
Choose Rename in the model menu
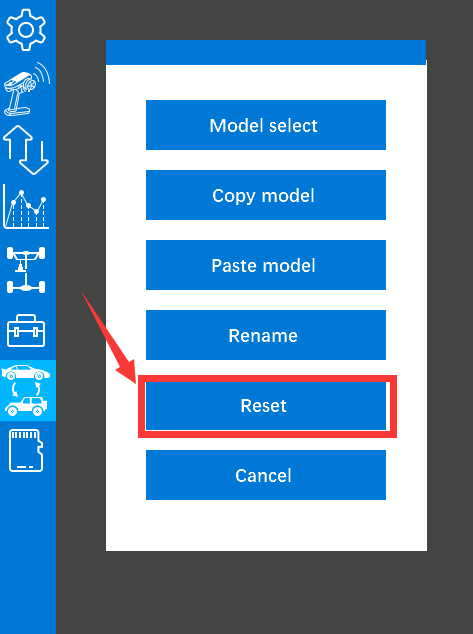point(266,335)
